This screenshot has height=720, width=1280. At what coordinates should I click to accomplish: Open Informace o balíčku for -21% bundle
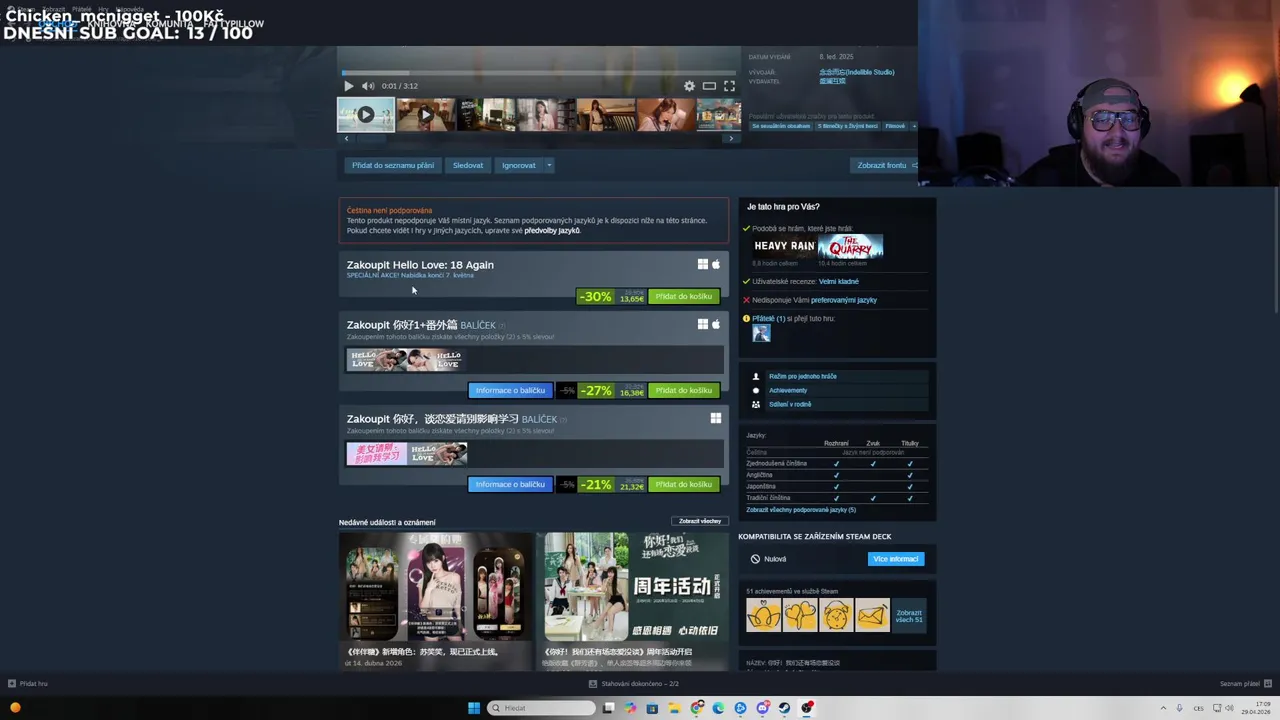tap(510, 484)
